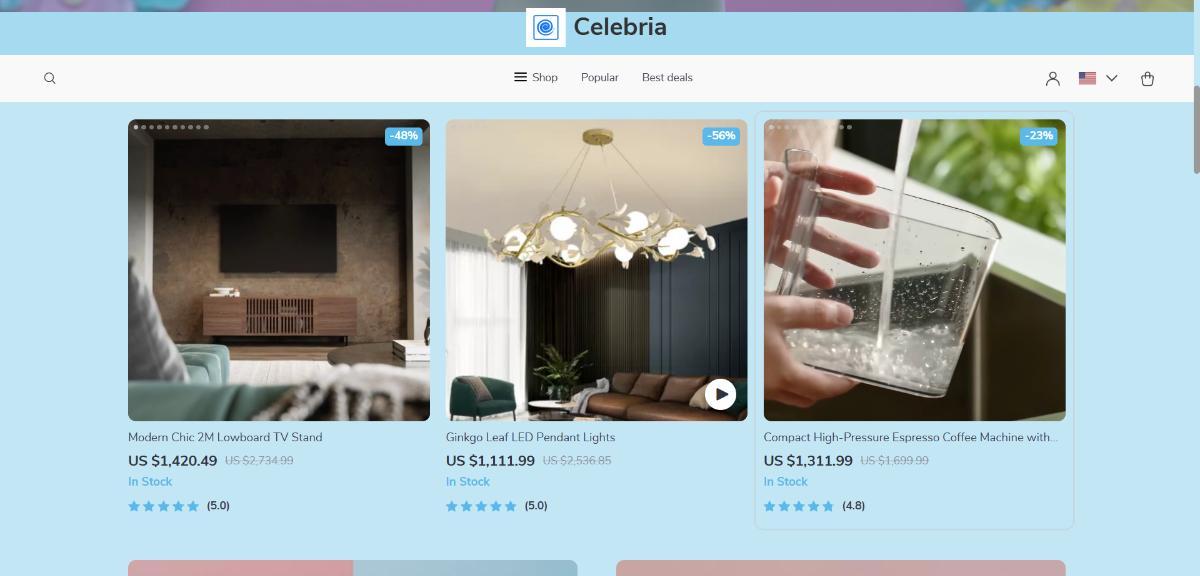Open Ginkgo Leaf LED Pendant Lights link
The image size is (1200, 576).
pyautogui.click(x=531, y=437)
